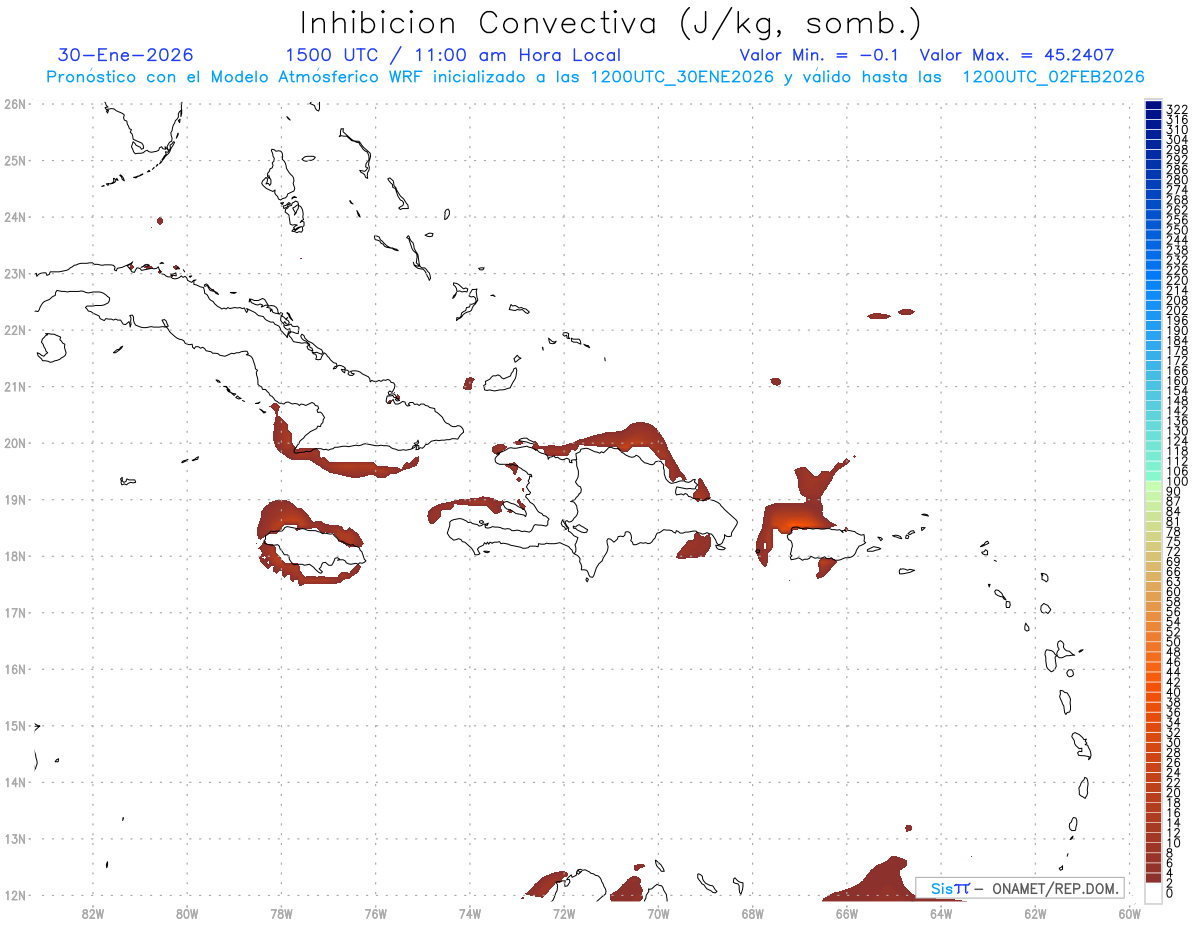Click latitude label 23N
This screenshot has height=927, width=1200.
click(14, 273)
